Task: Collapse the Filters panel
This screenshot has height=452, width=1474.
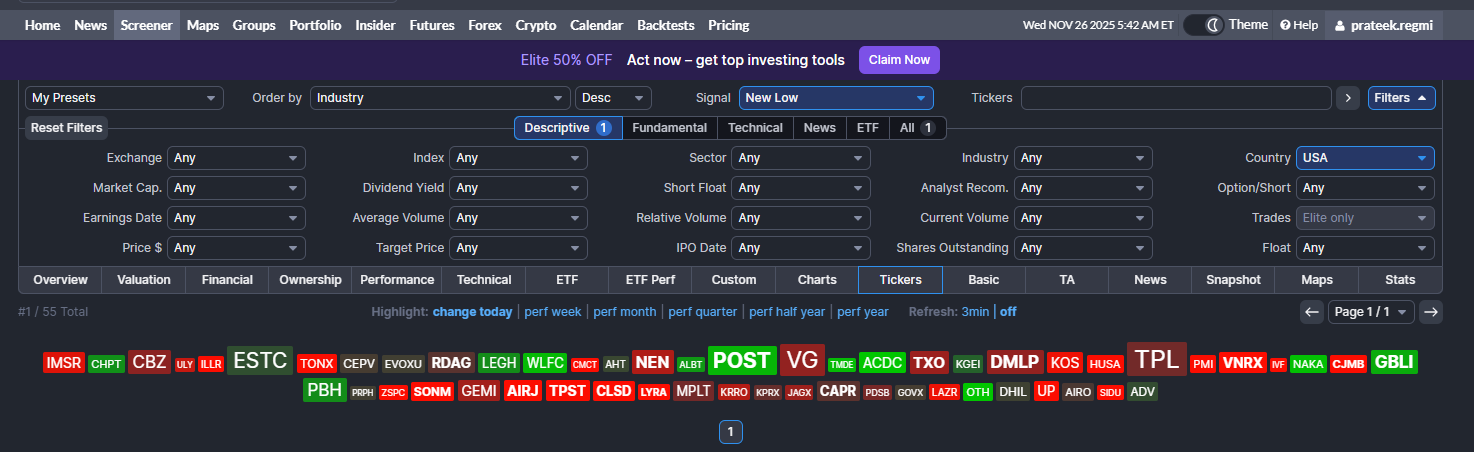Action: point(1401,98)
